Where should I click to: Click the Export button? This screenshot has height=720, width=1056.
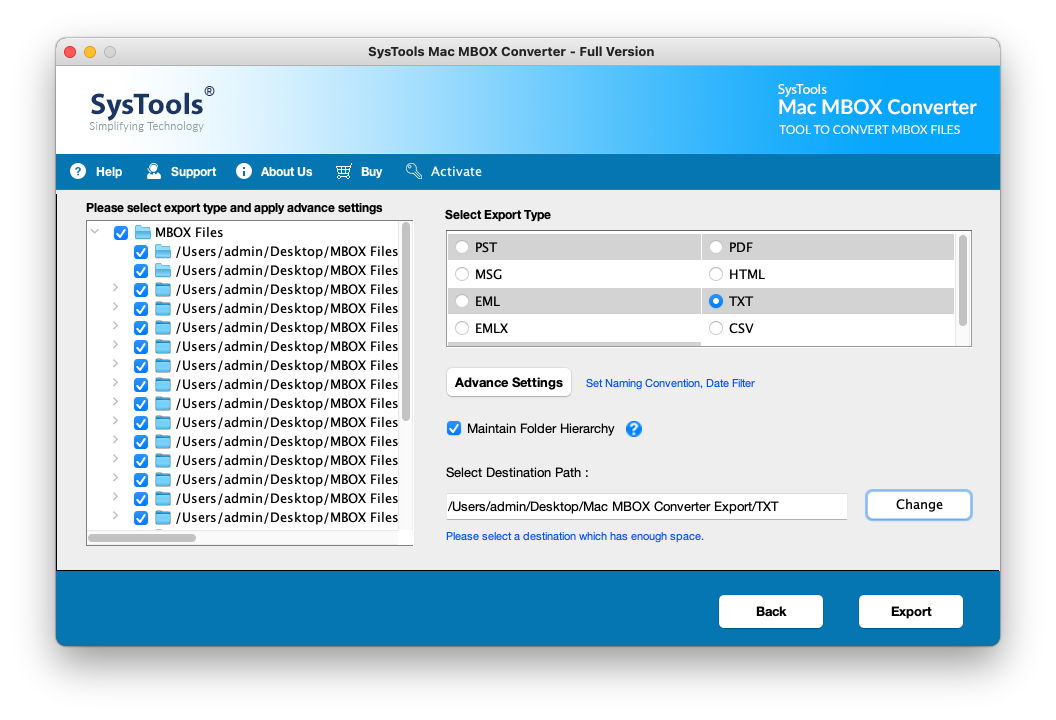coord(911,612)
